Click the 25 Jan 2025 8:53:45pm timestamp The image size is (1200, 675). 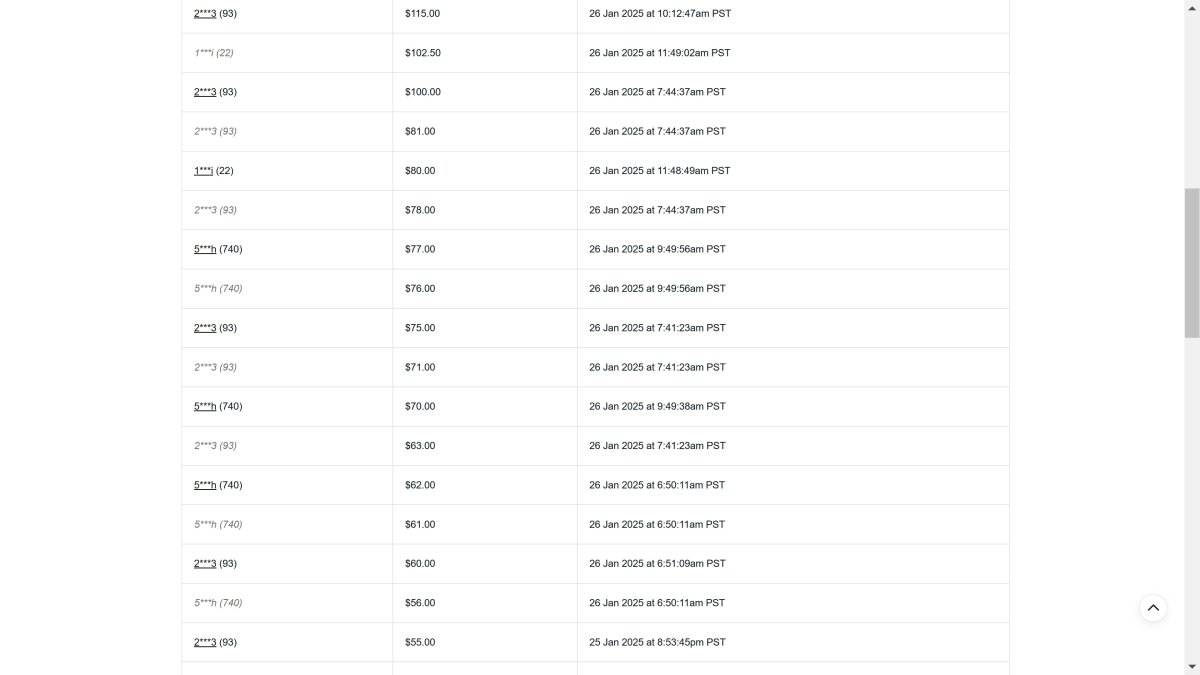pyautogui.click(x=657, y=642)
